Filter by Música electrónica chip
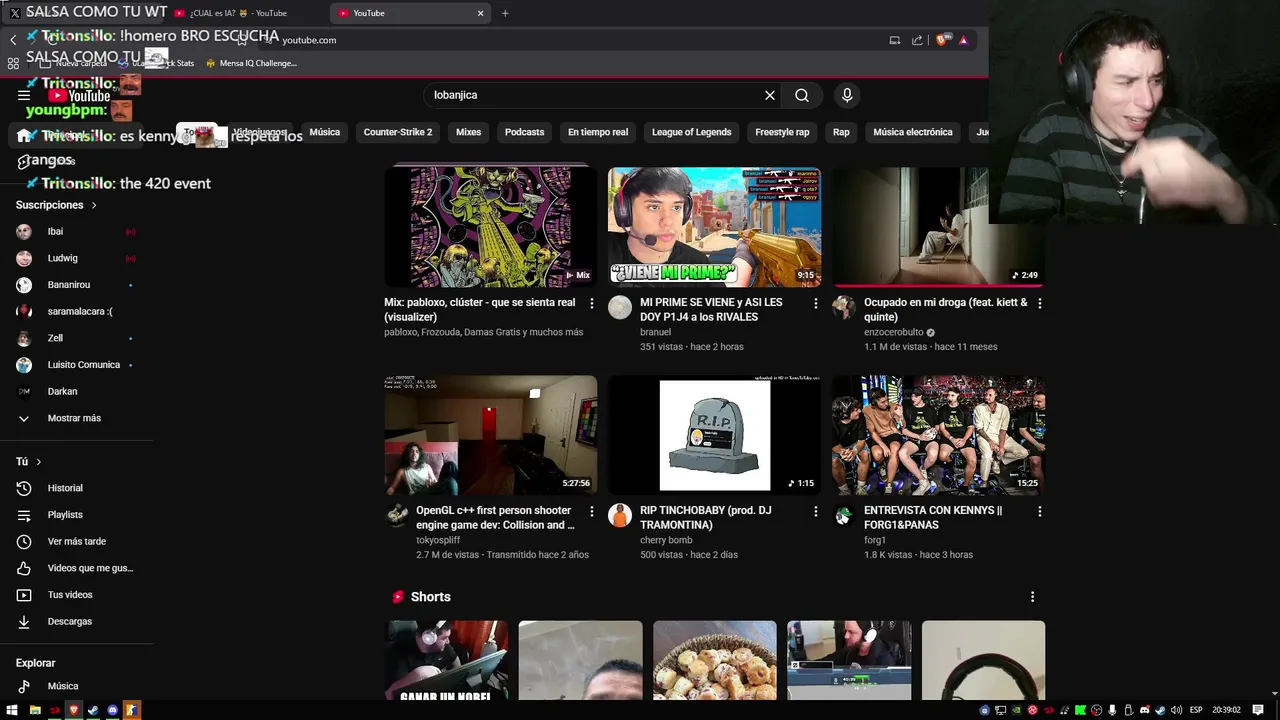 [x=913, y=132]
